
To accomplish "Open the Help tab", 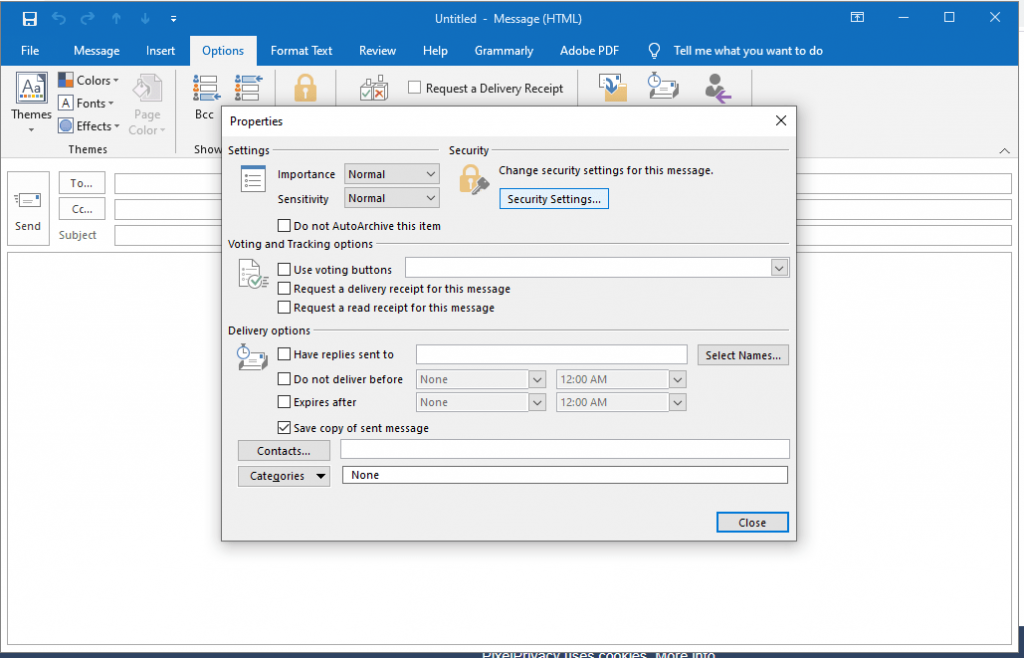I will [x=435, y=50].
